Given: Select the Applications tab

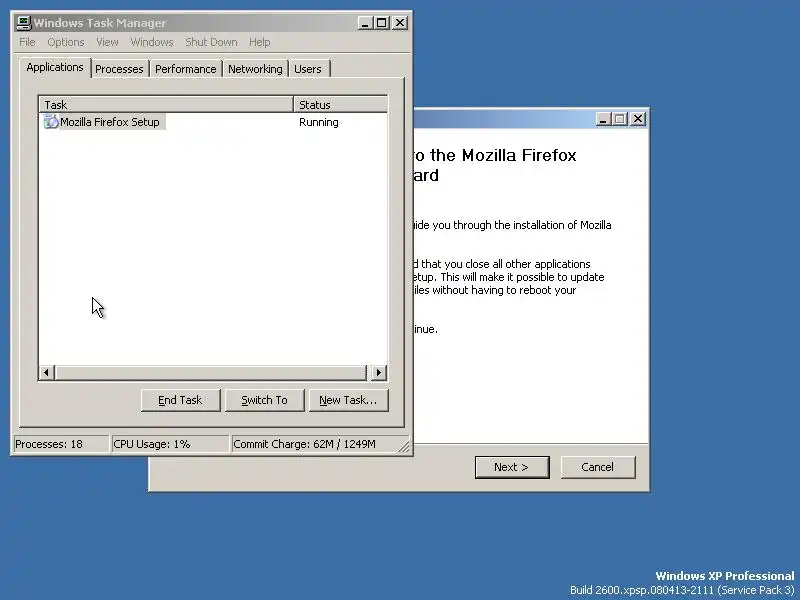Looking at the screenshot, I should tap(55, 67).
